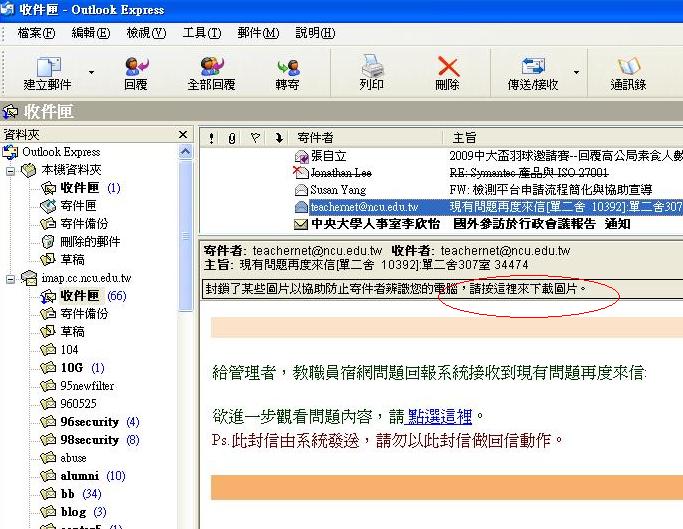
Task: Close the 資料夾 folder pane
Action: click(x=183, y=135)
